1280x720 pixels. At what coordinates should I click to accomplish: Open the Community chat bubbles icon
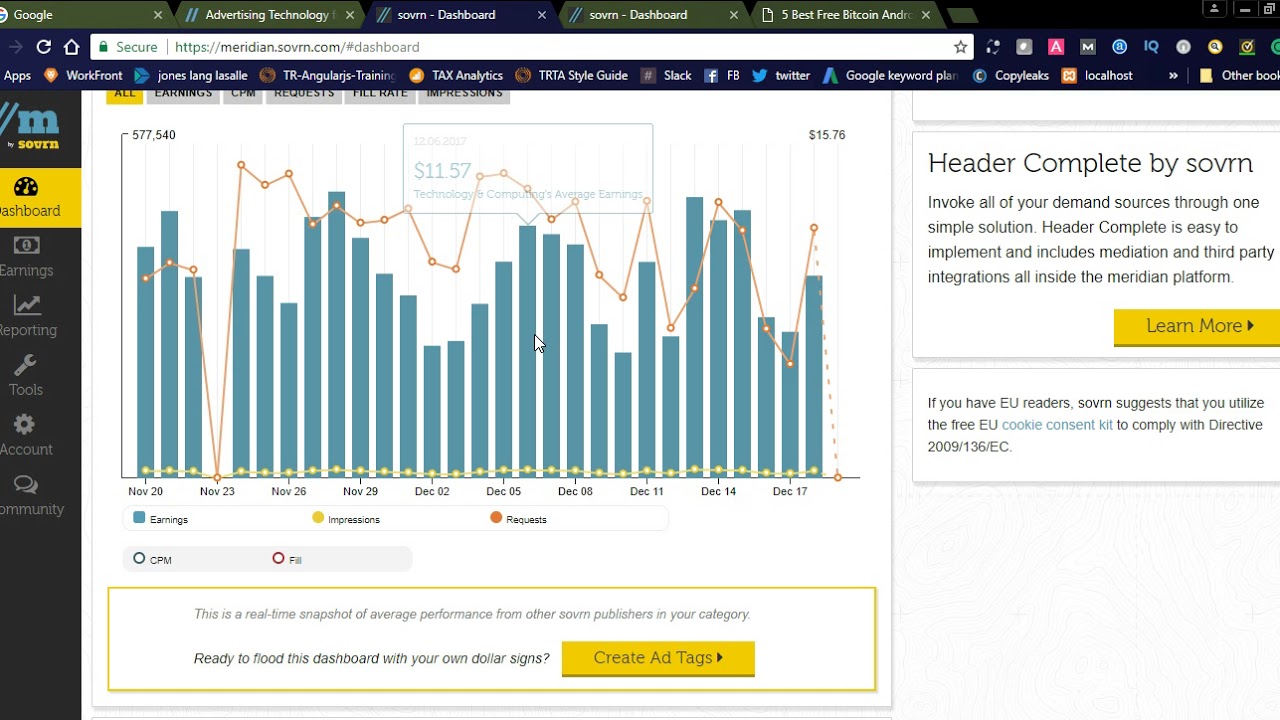[26, 485]
